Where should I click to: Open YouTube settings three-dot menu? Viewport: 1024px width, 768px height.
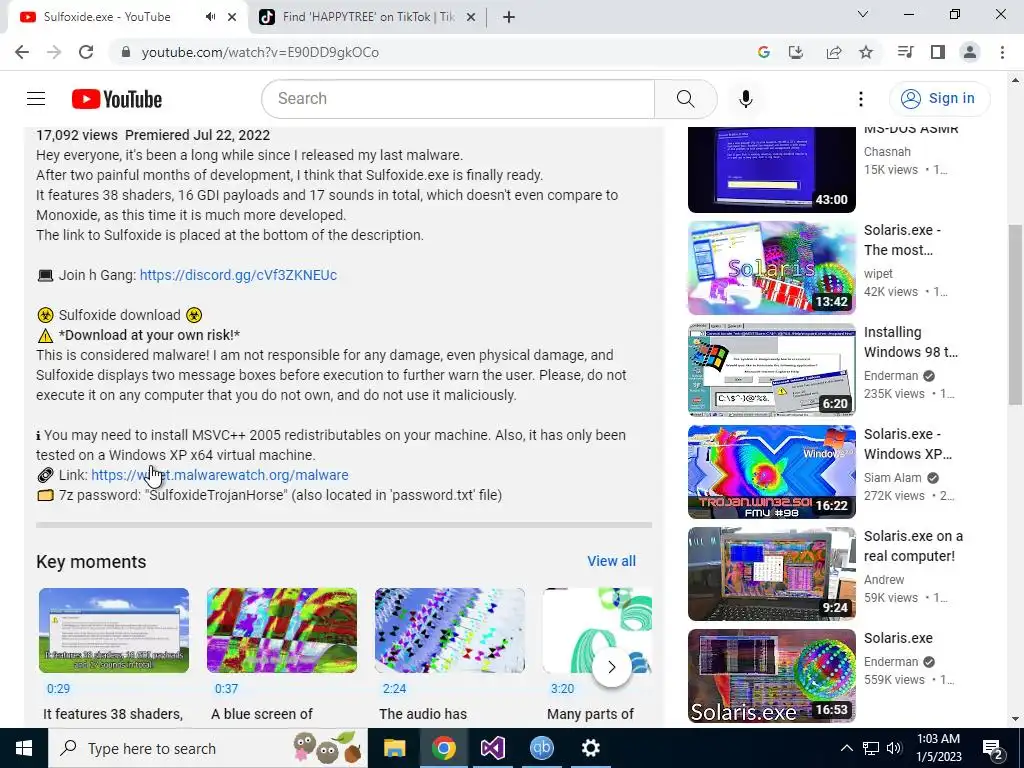[x=861, y=99]
